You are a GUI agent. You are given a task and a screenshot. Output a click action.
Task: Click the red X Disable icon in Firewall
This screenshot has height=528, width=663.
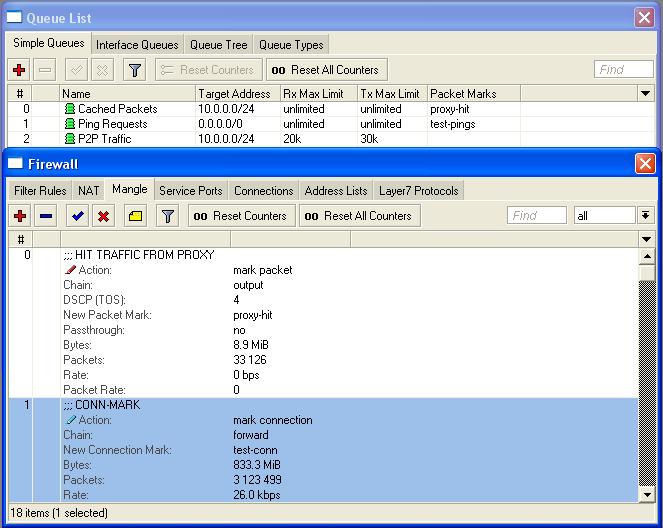click(x=102, y=216)
